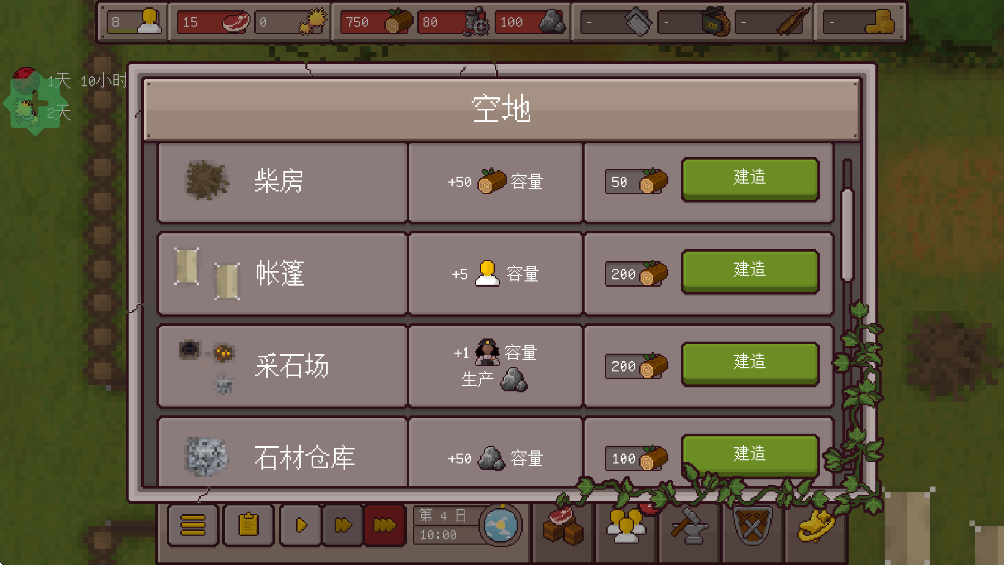The image size is (1004, 565).
Task: Open the anvil and hammer crafting icon
Action: pos(689,525)
